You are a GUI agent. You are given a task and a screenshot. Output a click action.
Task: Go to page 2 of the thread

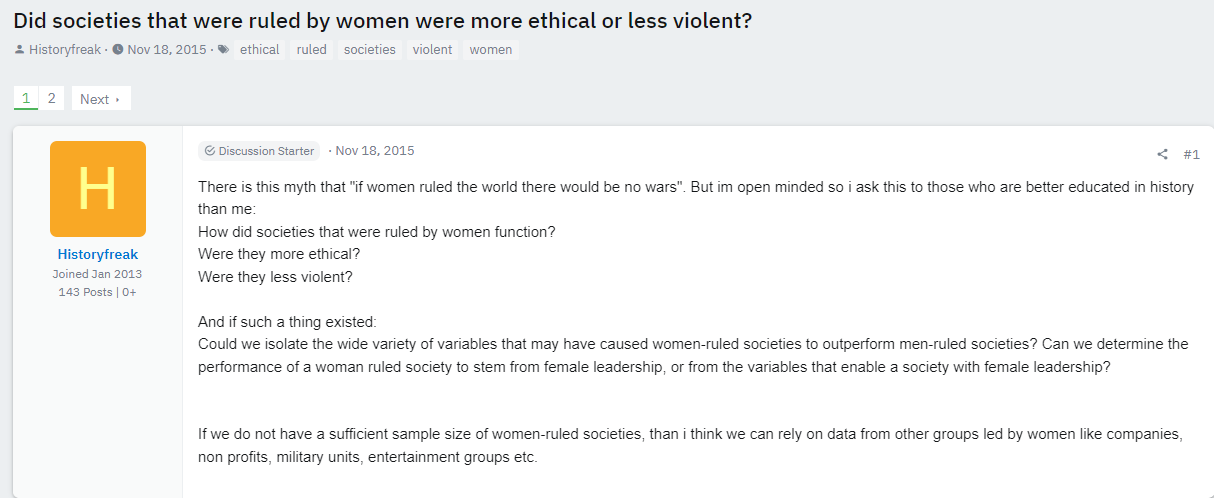[x=52, y=98]
